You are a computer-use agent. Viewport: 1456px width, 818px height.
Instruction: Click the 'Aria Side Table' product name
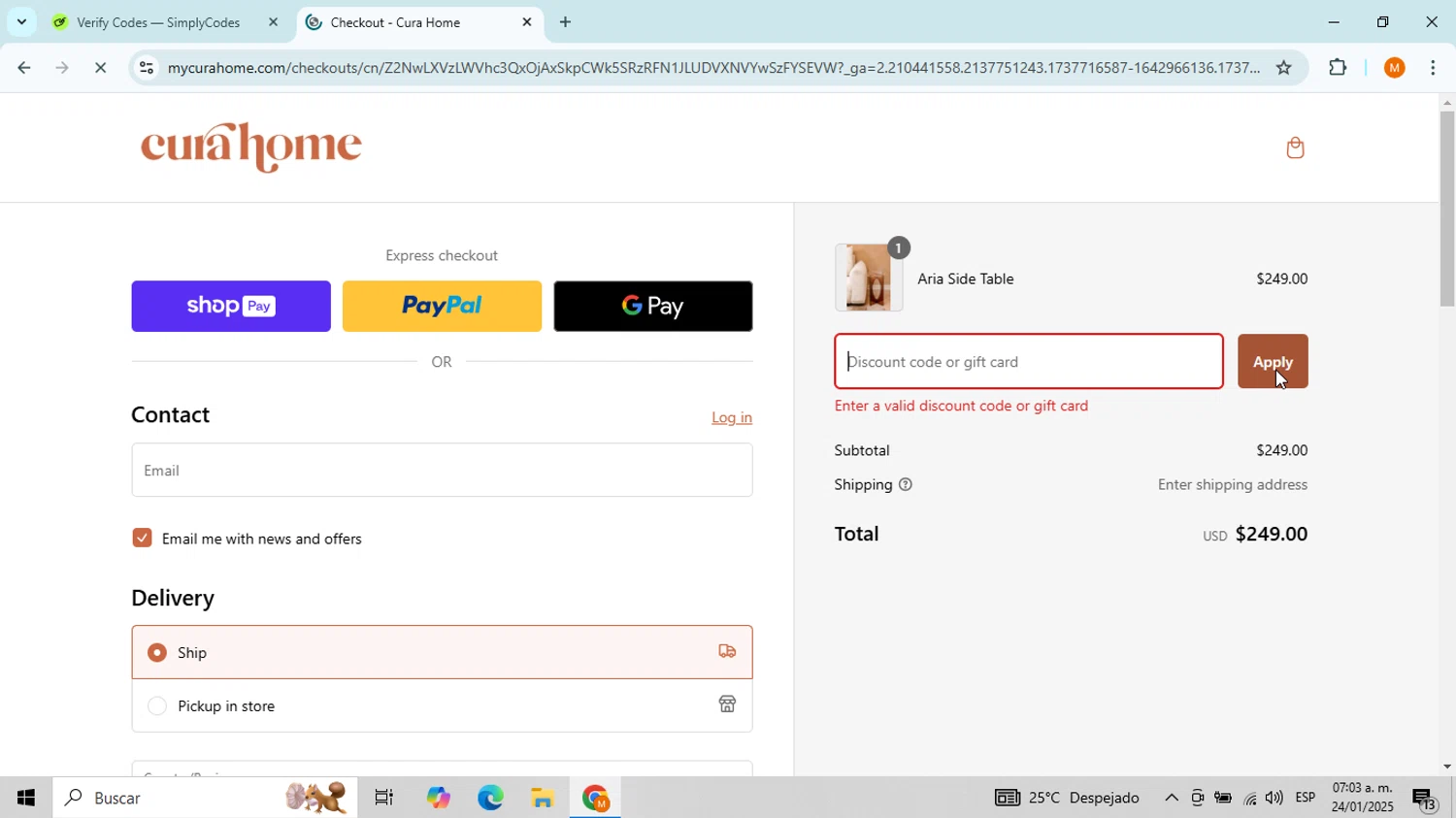966,278
